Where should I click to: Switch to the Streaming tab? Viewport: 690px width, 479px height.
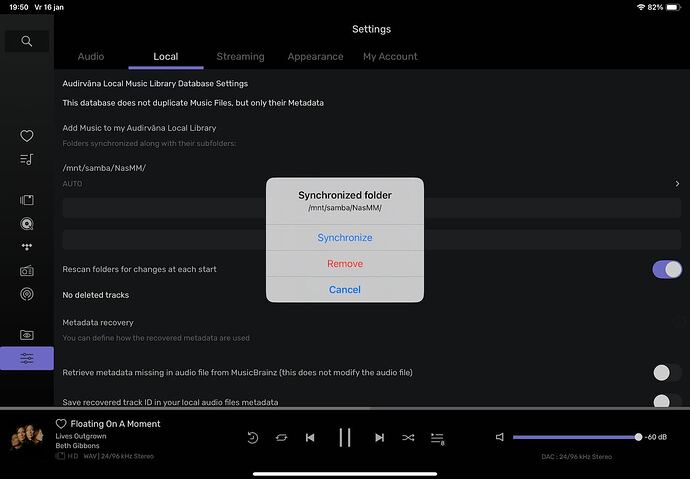tap(240, 57)
